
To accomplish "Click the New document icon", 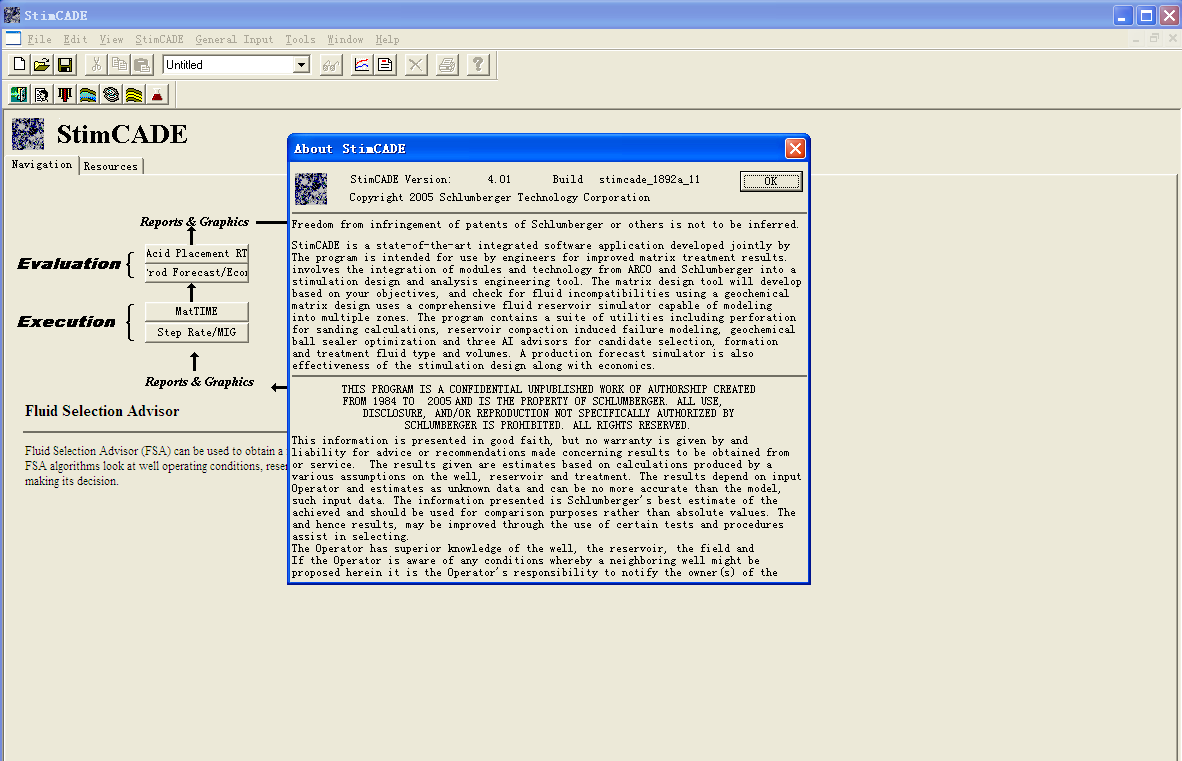I will pyautogui.click(x=20, y=65).
